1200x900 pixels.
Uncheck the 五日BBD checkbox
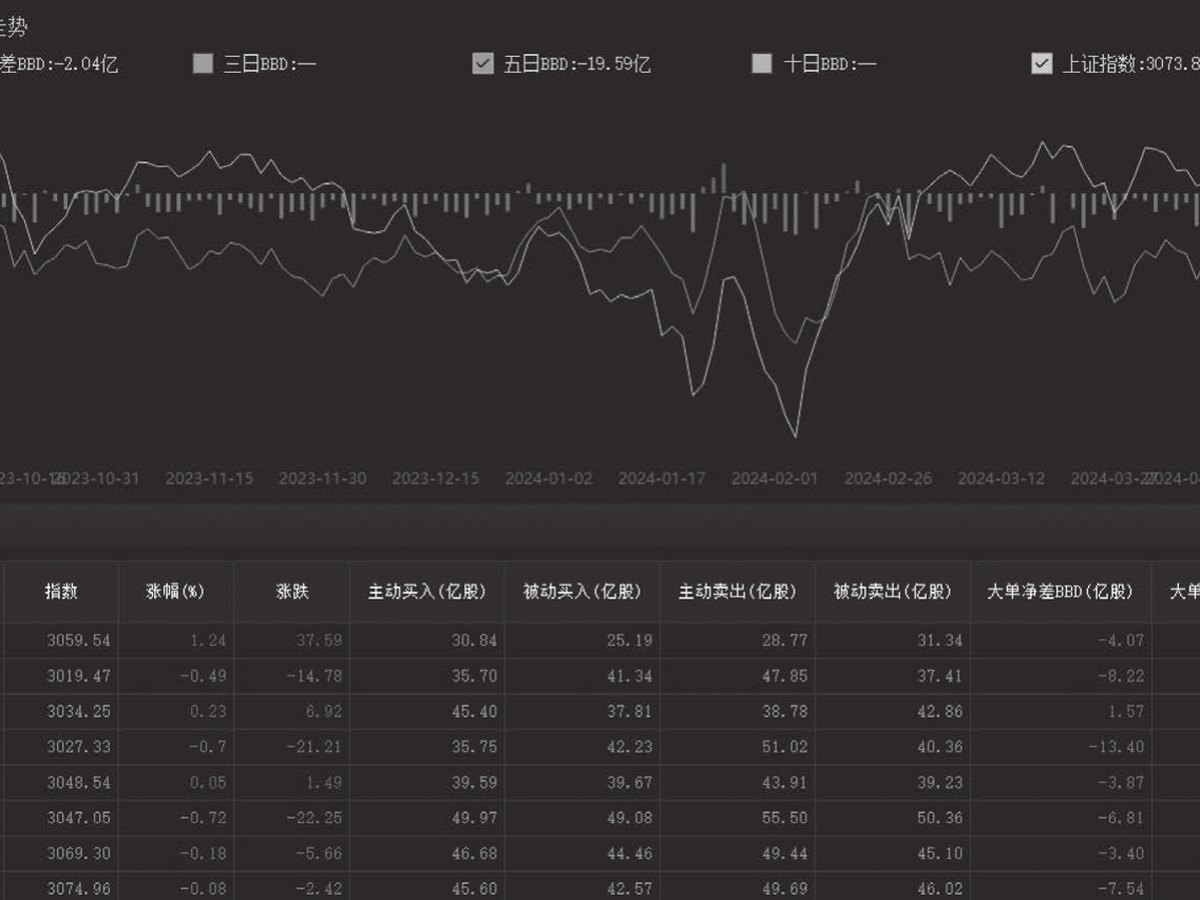tap(483, 64)
